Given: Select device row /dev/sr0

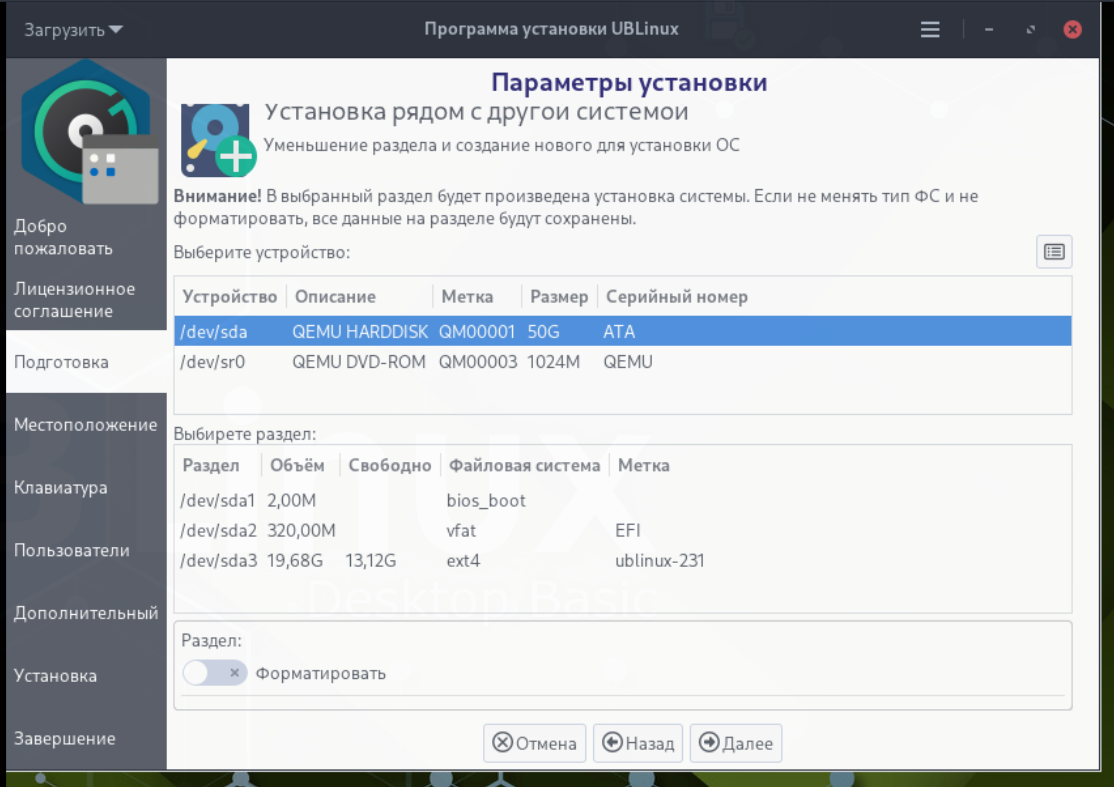Looking at the screenshot, I should 622,362.
